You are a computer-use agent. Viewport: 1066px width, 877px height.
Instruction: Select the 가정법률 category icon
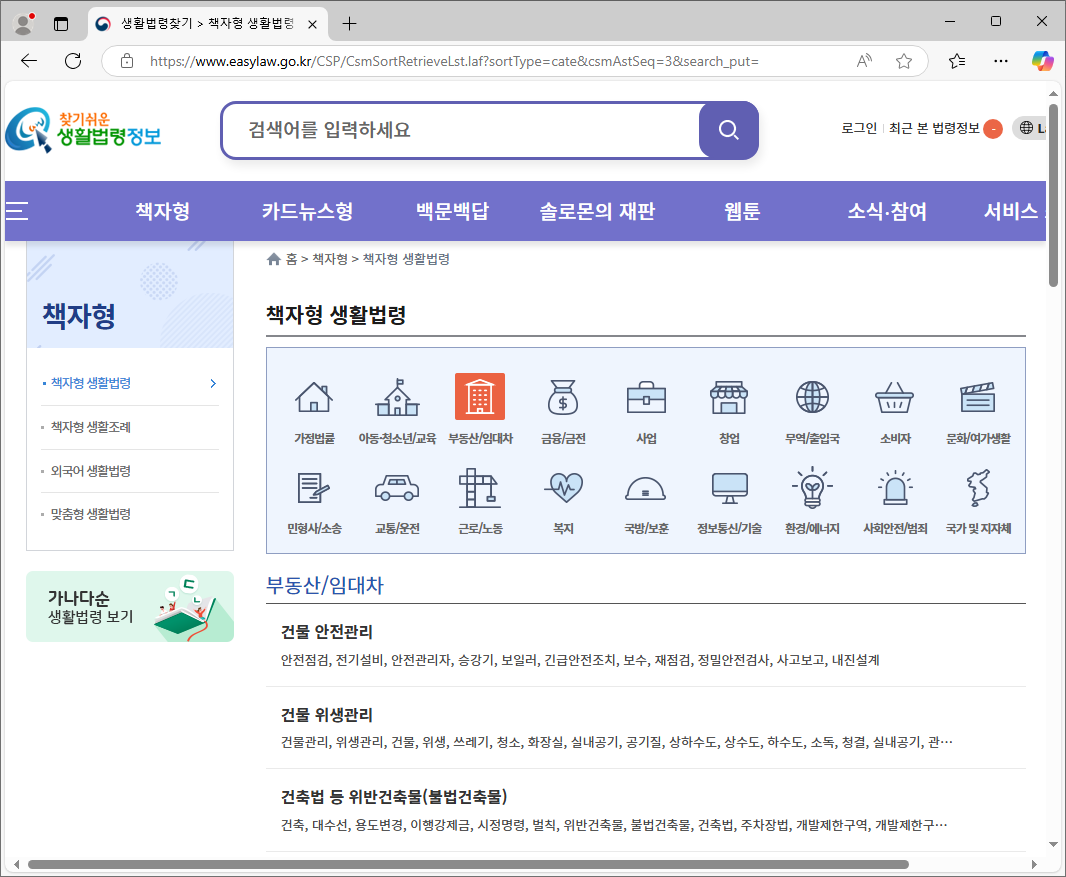[313, 398]
